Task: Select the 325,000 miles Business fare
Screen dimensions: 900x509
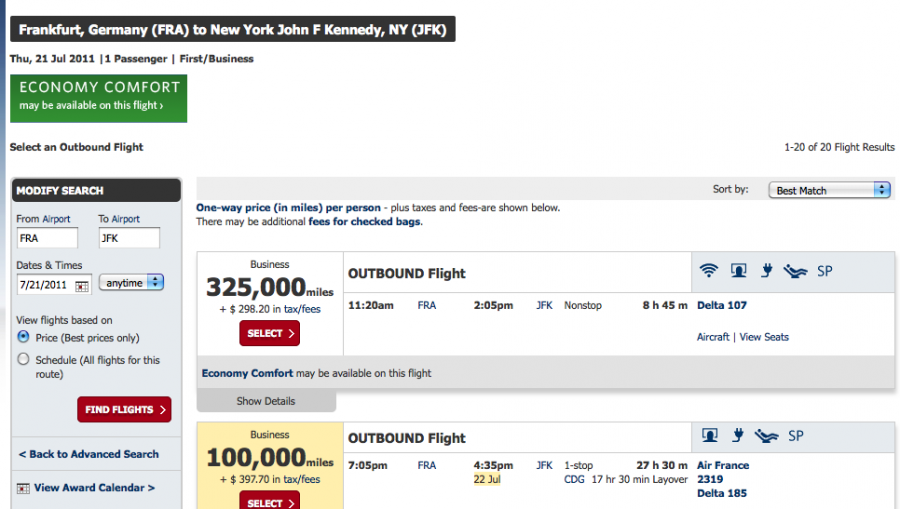Action: point(269,333)
